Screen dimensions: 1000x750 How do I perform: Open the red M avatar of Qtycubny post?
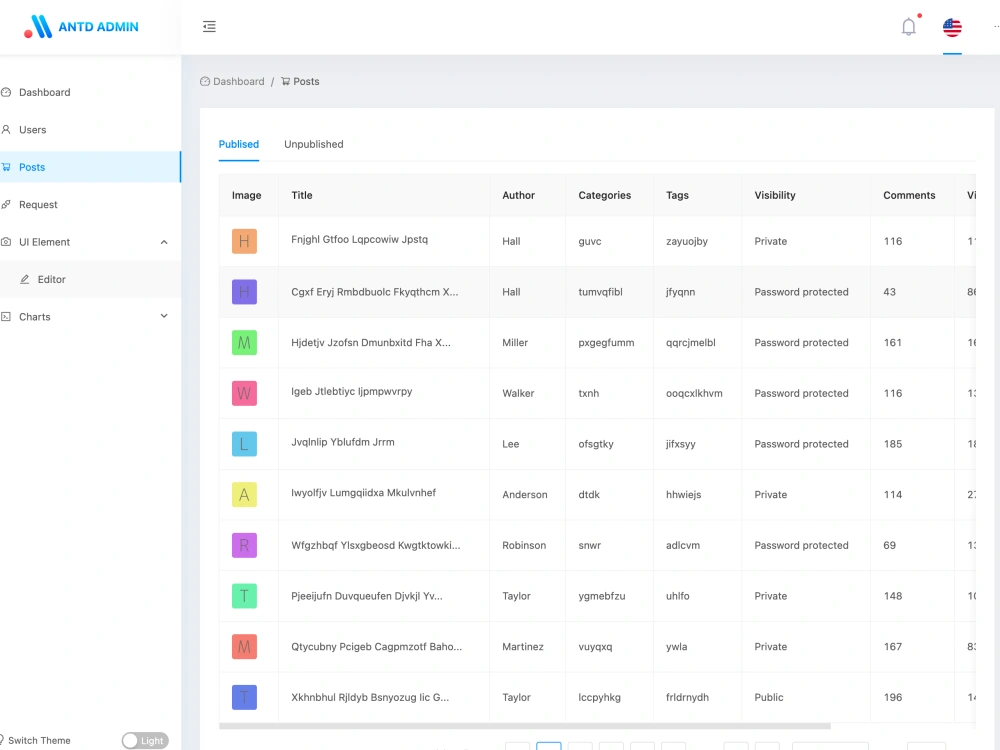point(244,647)
